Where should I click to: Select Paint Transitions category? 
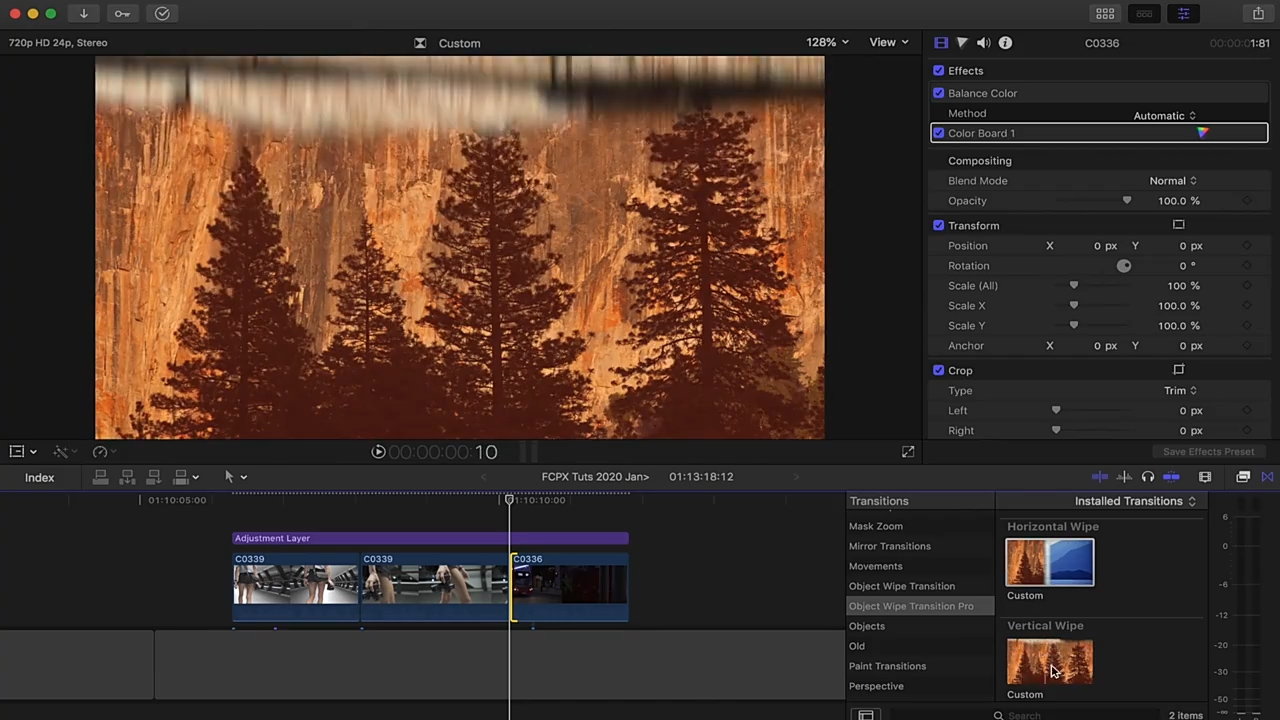point(887,666)
